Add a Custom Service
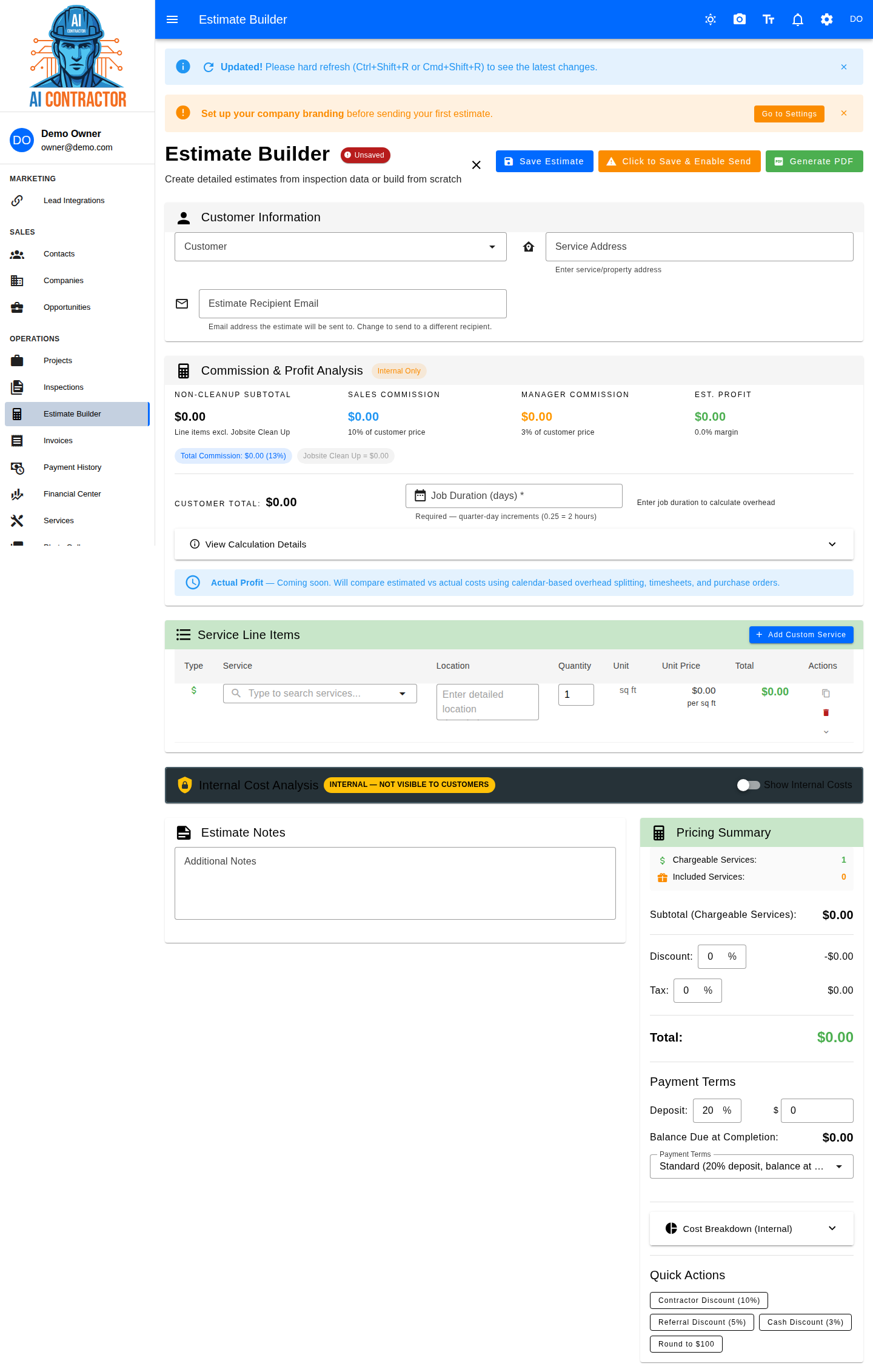Image resolution: width=873 pixels, height=1372 pixels. (801, 635)
